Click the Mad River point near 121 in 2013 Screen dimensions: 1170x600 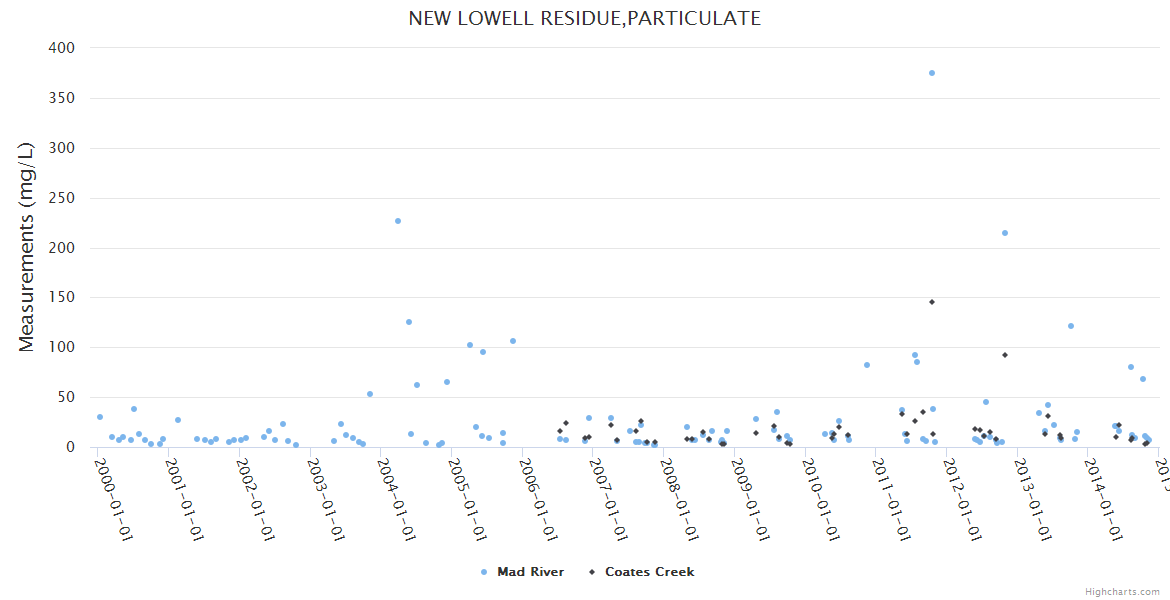tap(1071, 326)
